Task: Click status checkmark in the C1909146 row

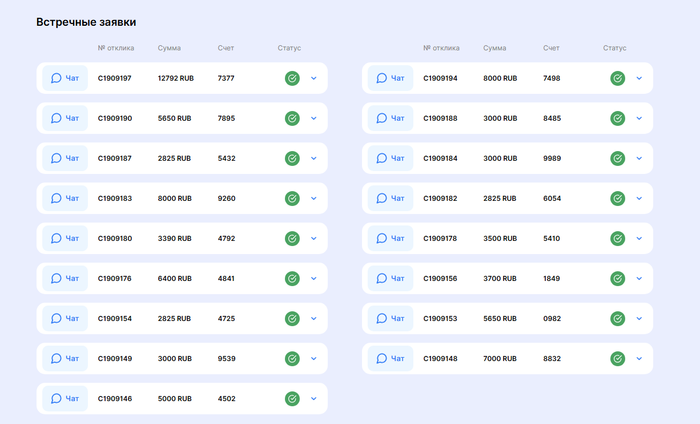Action: click(x=292, y=399)
